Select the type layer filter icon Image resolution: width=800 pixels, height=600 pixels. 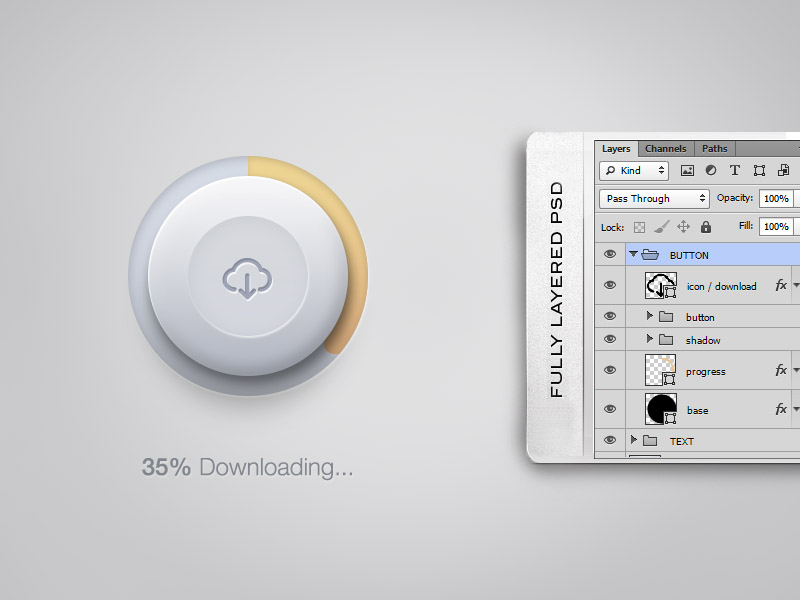tap(735, 170)
